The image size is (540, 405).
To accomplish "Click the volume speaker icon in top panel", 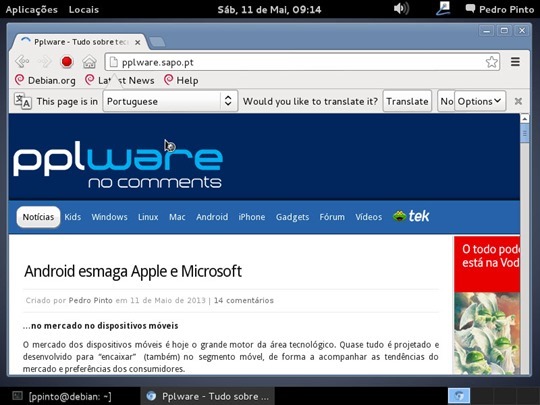I will click(401, 9).
